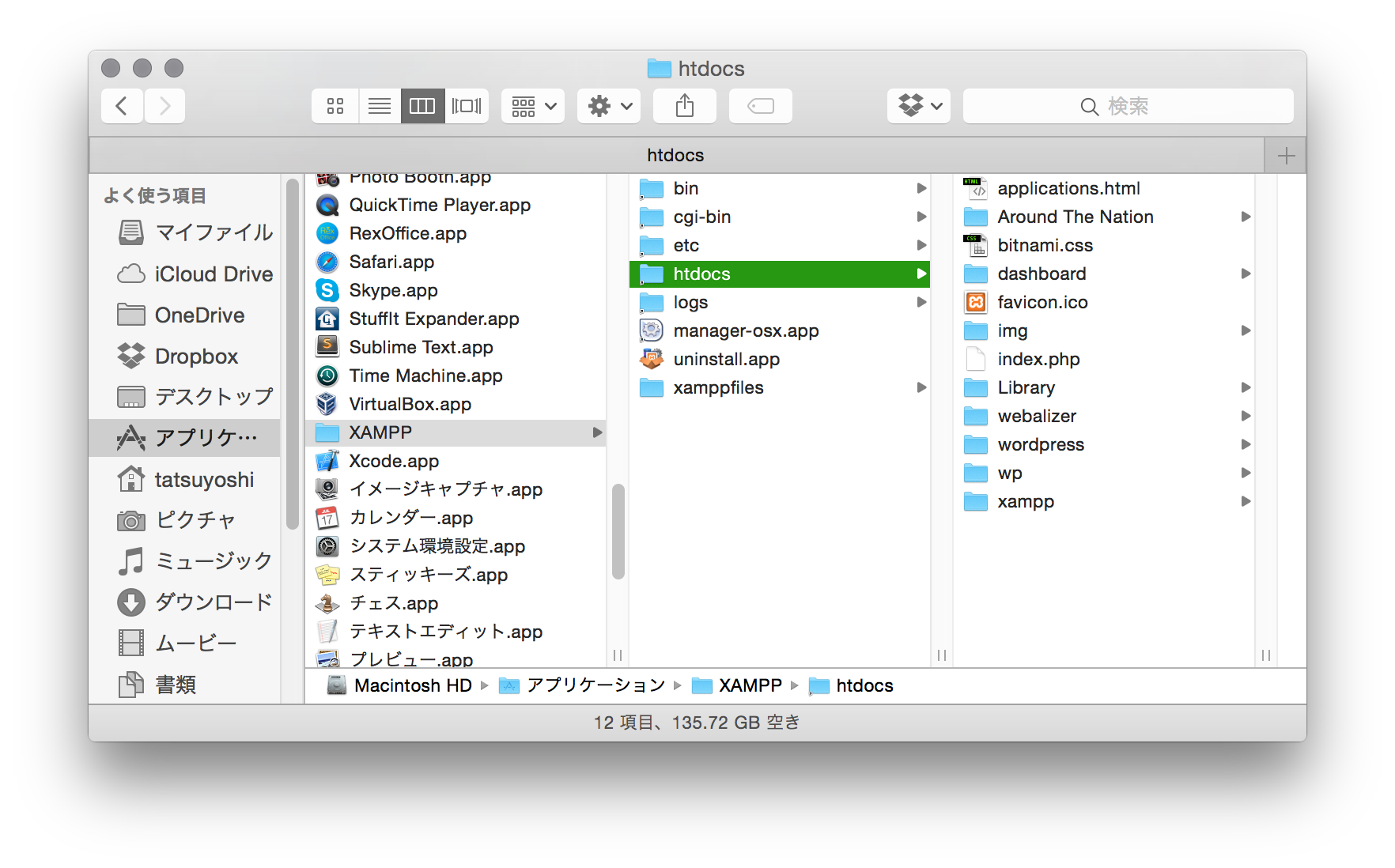Click Macintosh HD in path bar
1395x868 pixels.
tap(400, 685)
